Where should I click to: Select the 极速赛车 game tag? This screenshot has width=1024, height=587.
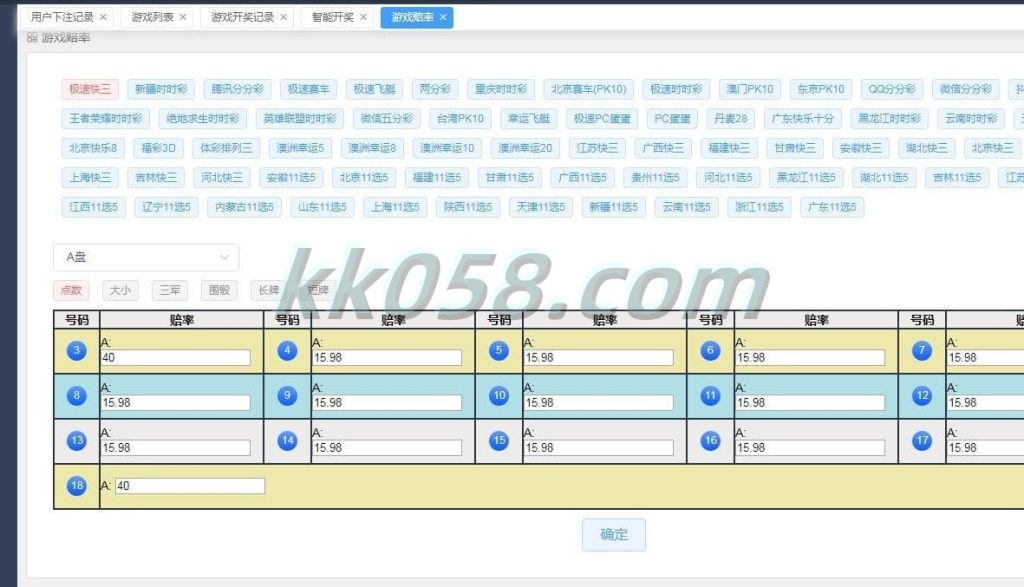(308, 89)
